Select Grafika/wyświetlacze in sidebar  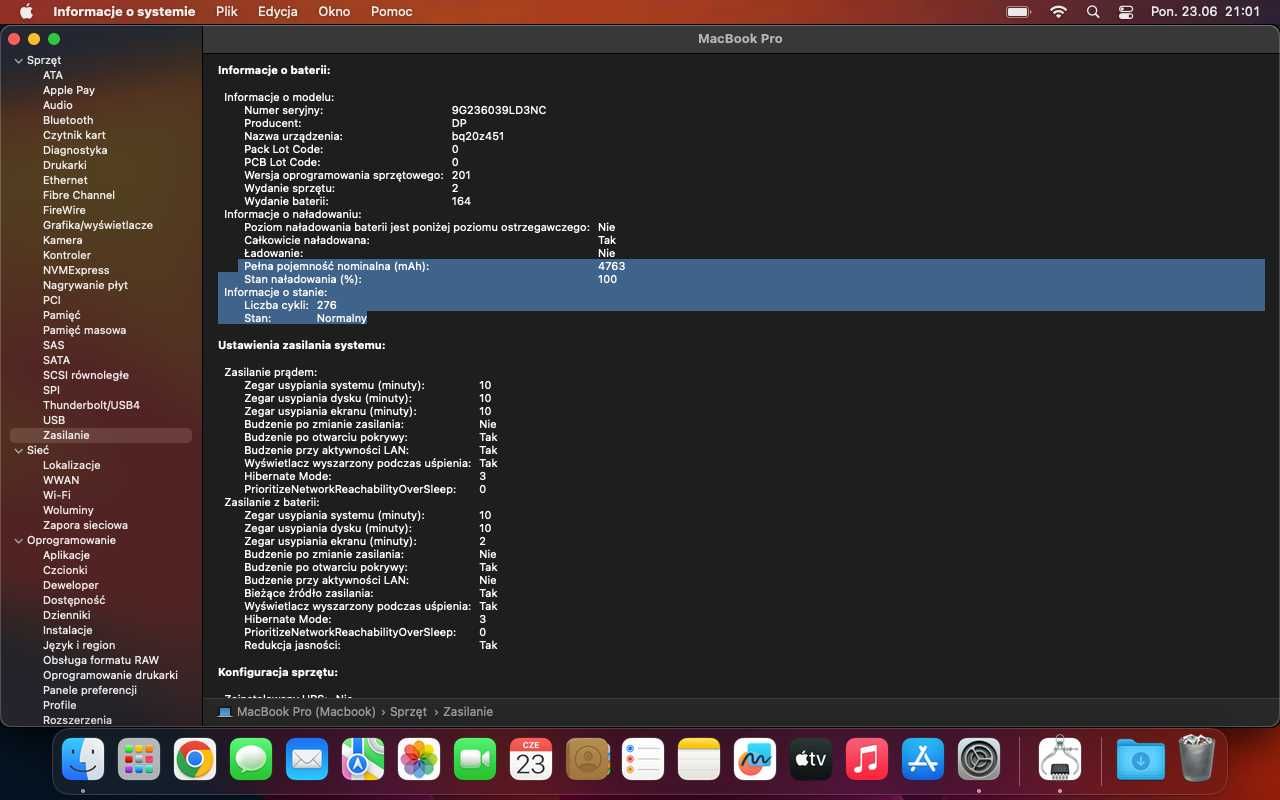click(98, 225)
